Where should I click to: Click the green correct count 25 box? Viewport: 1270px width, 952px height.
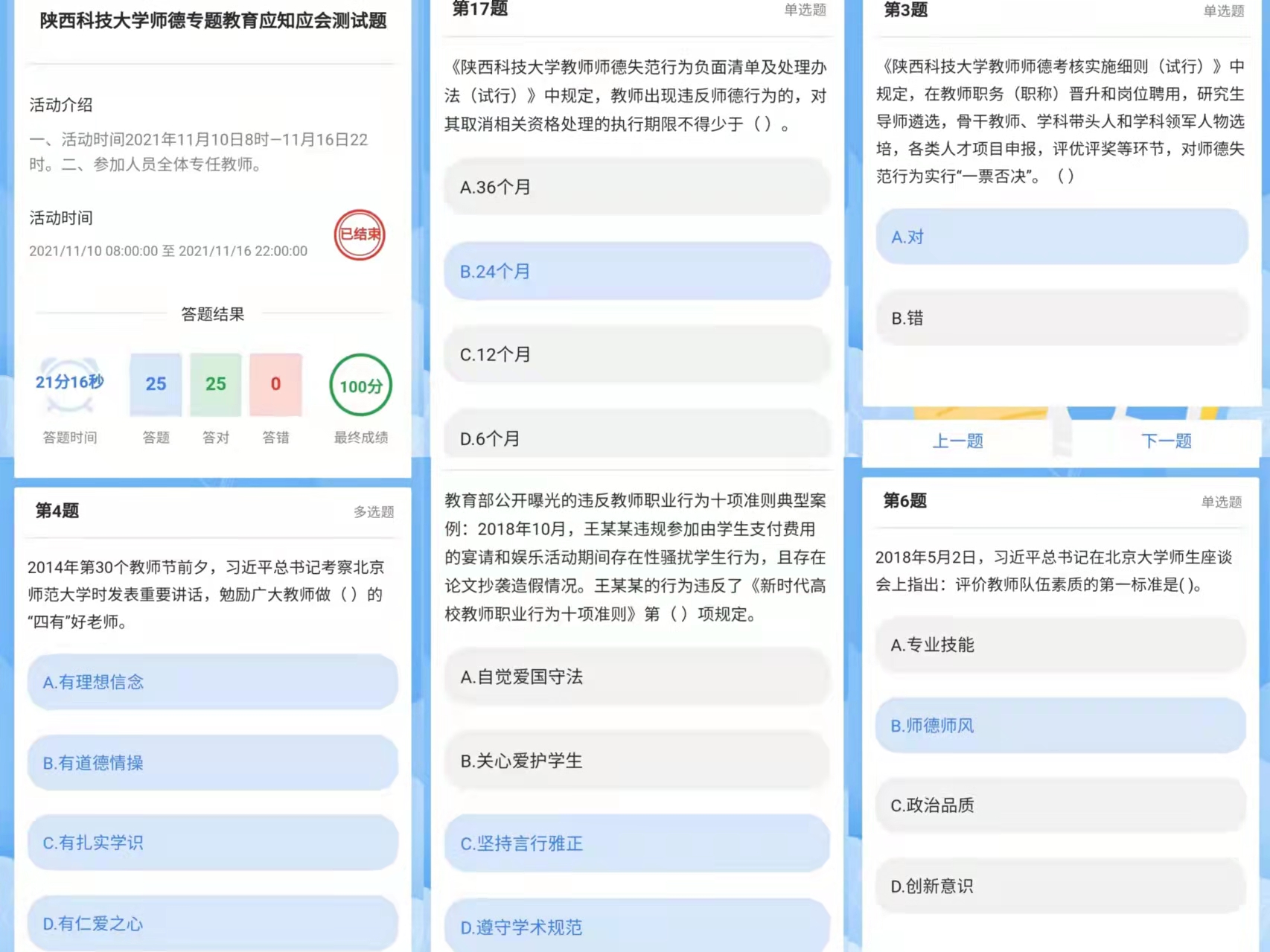(216, 384)
